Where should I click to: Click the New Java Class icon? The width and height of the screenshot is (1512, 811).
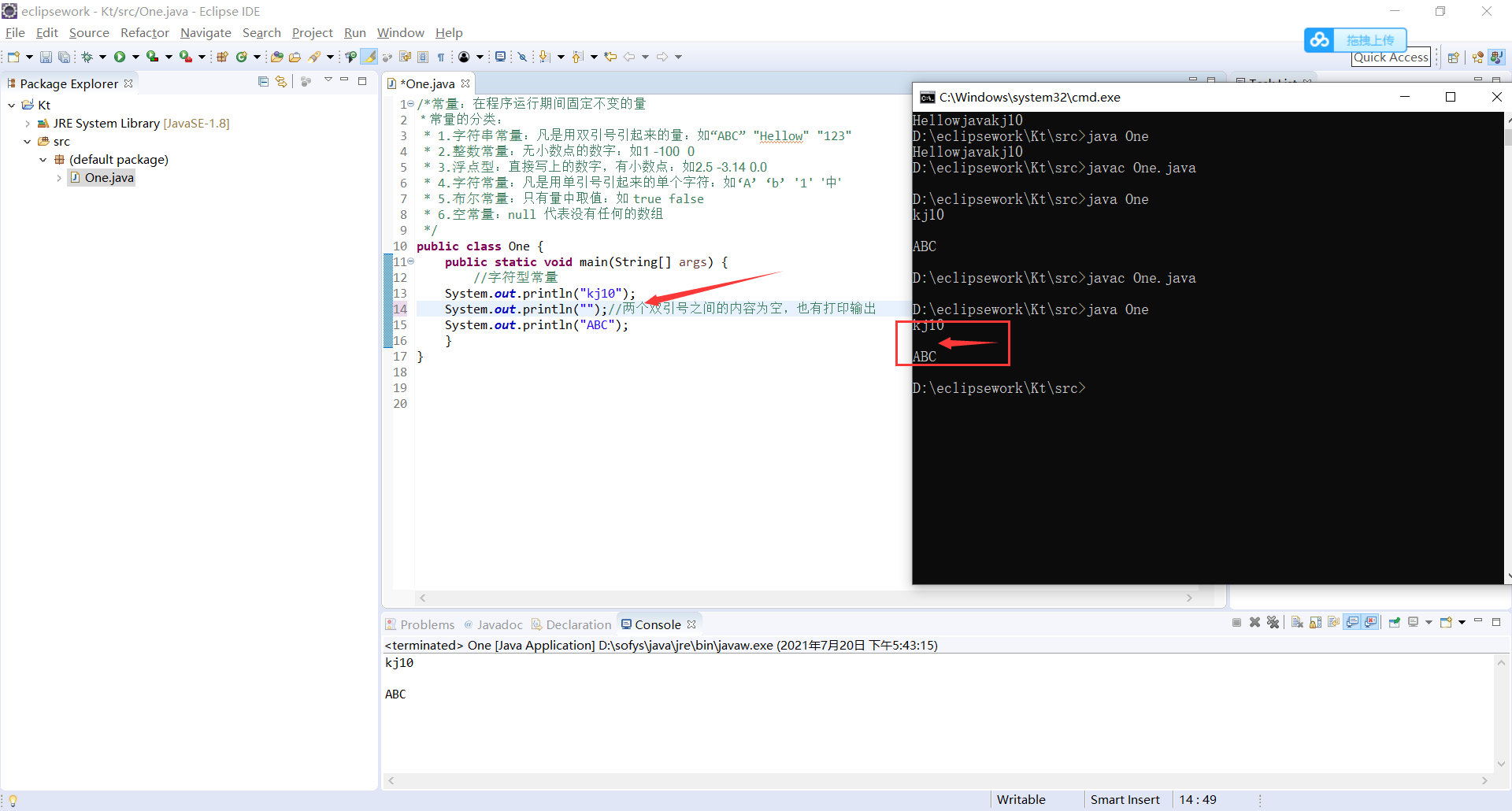241,57
